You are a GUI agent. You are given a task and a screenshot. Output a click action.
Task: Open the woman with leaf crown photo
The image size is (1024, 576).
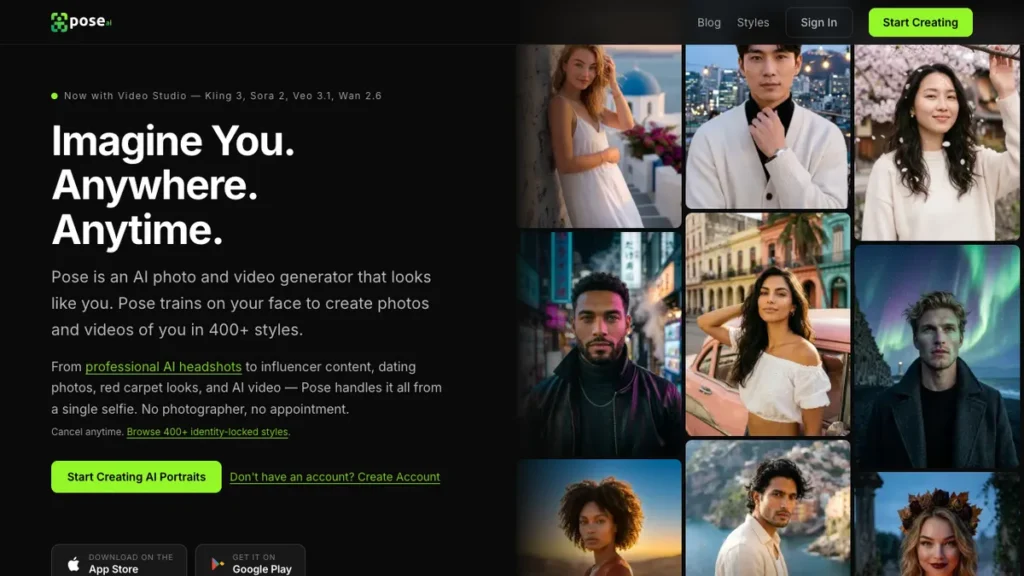coord(936,524)
